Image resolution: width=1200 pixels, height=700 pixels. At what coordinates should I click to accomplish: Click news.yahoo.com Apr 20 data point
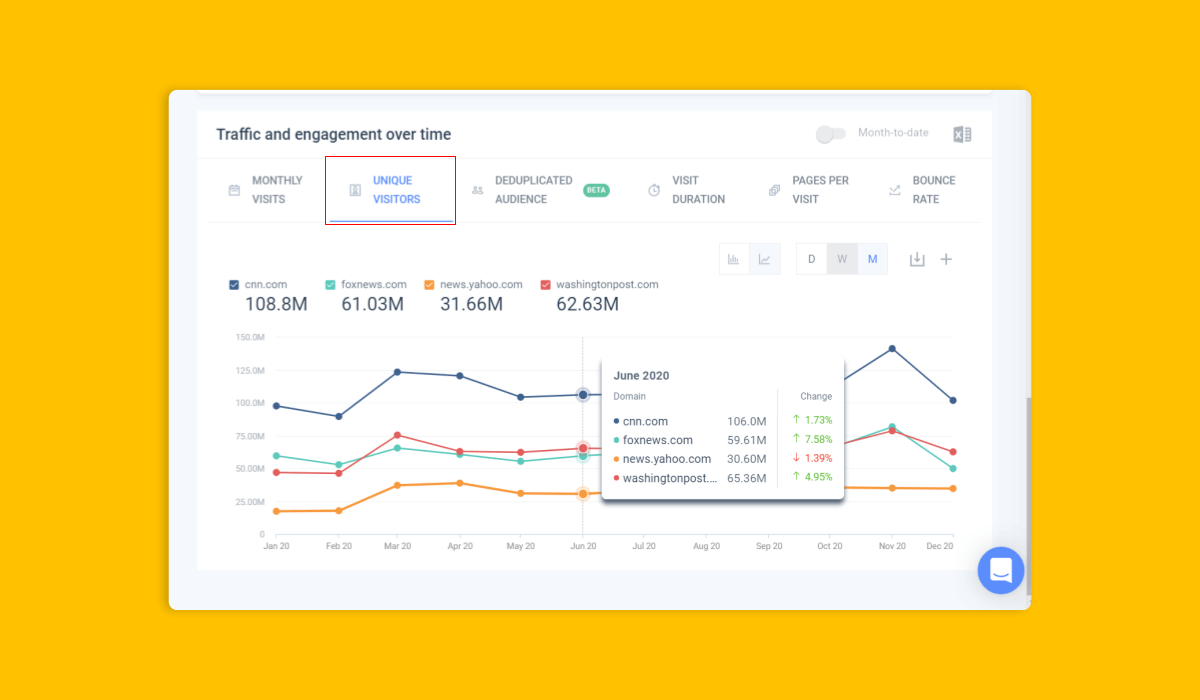(x=459, y=483)
